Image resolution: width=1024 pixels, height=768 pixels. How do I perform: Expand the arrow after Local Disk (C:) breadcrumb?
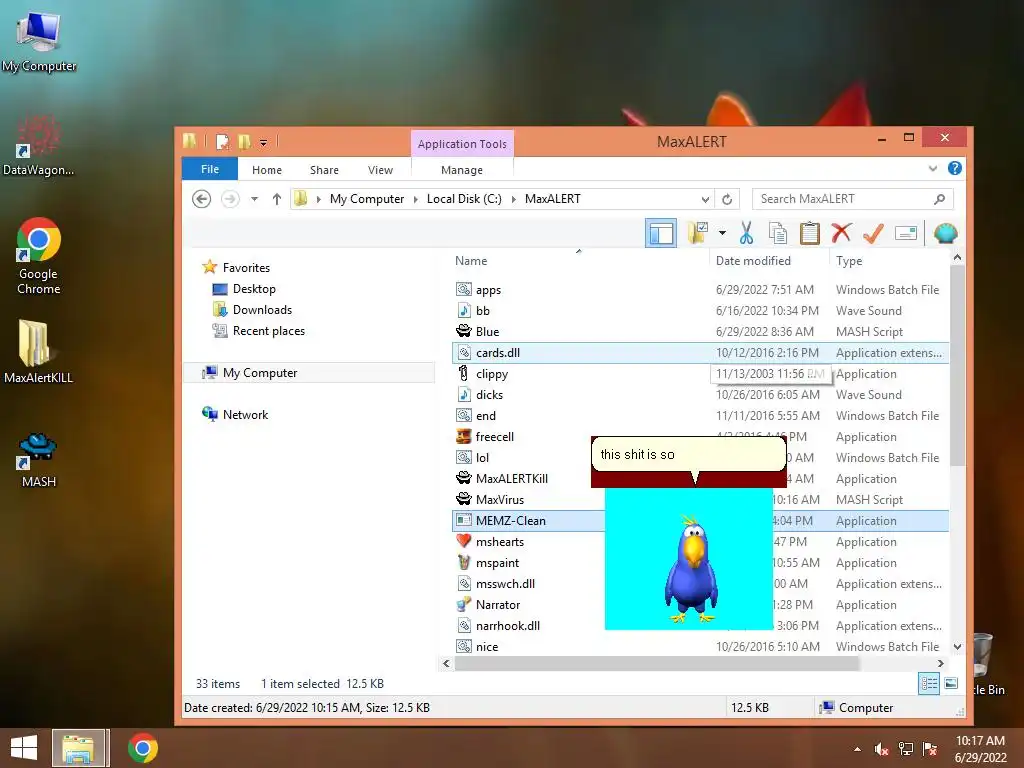pyautogui.click(x=513, y=199)
